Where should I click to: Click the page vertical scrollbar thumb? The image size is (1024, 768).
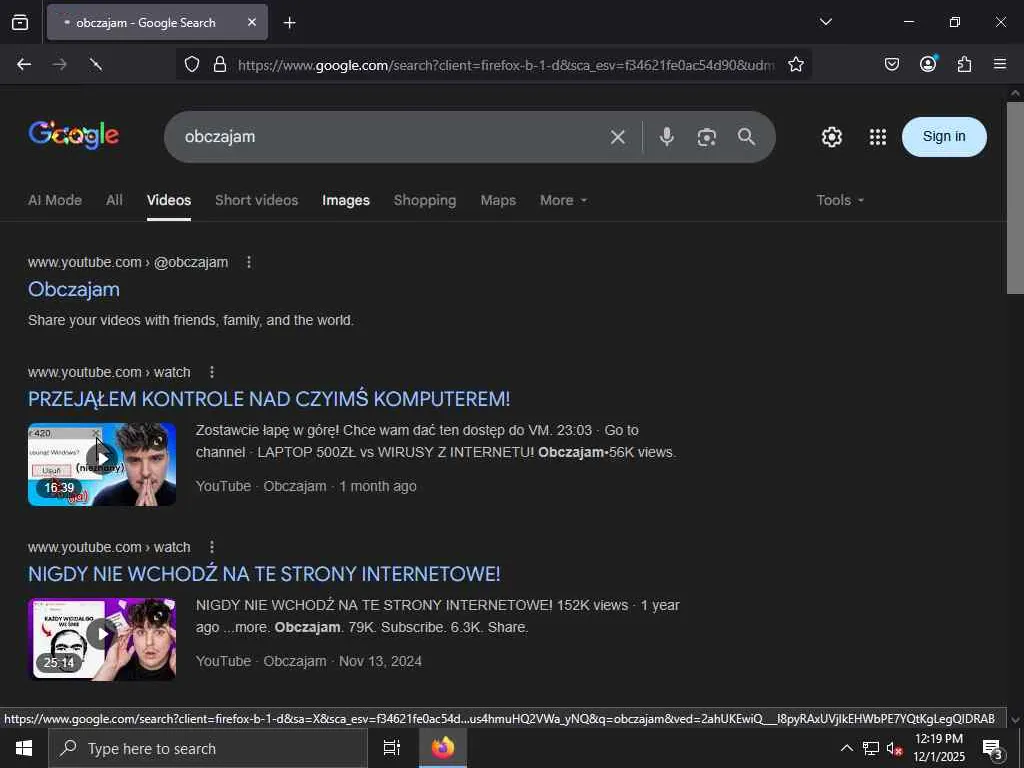[x=1015, y=198]
